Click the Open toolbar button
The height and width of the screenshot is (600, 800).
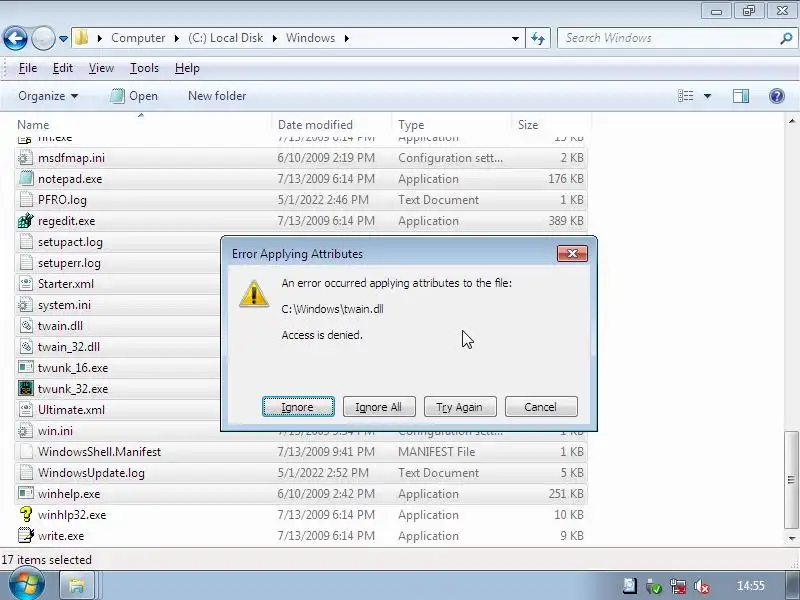pos(134,96)
